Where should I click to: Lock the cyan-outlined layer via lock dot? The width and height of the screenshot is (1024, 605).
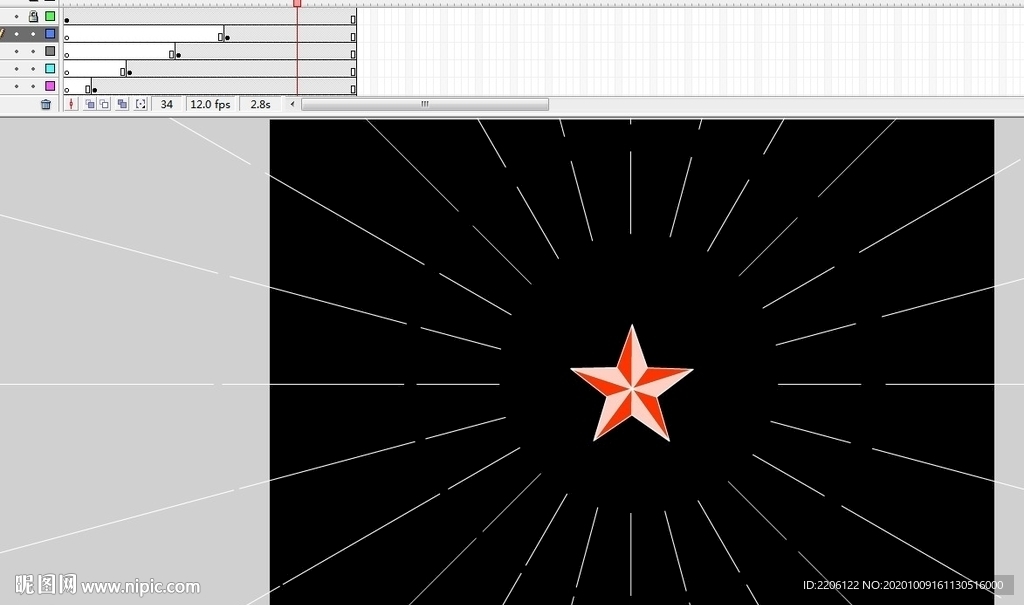pyautogui.click(x=33, y=69)
